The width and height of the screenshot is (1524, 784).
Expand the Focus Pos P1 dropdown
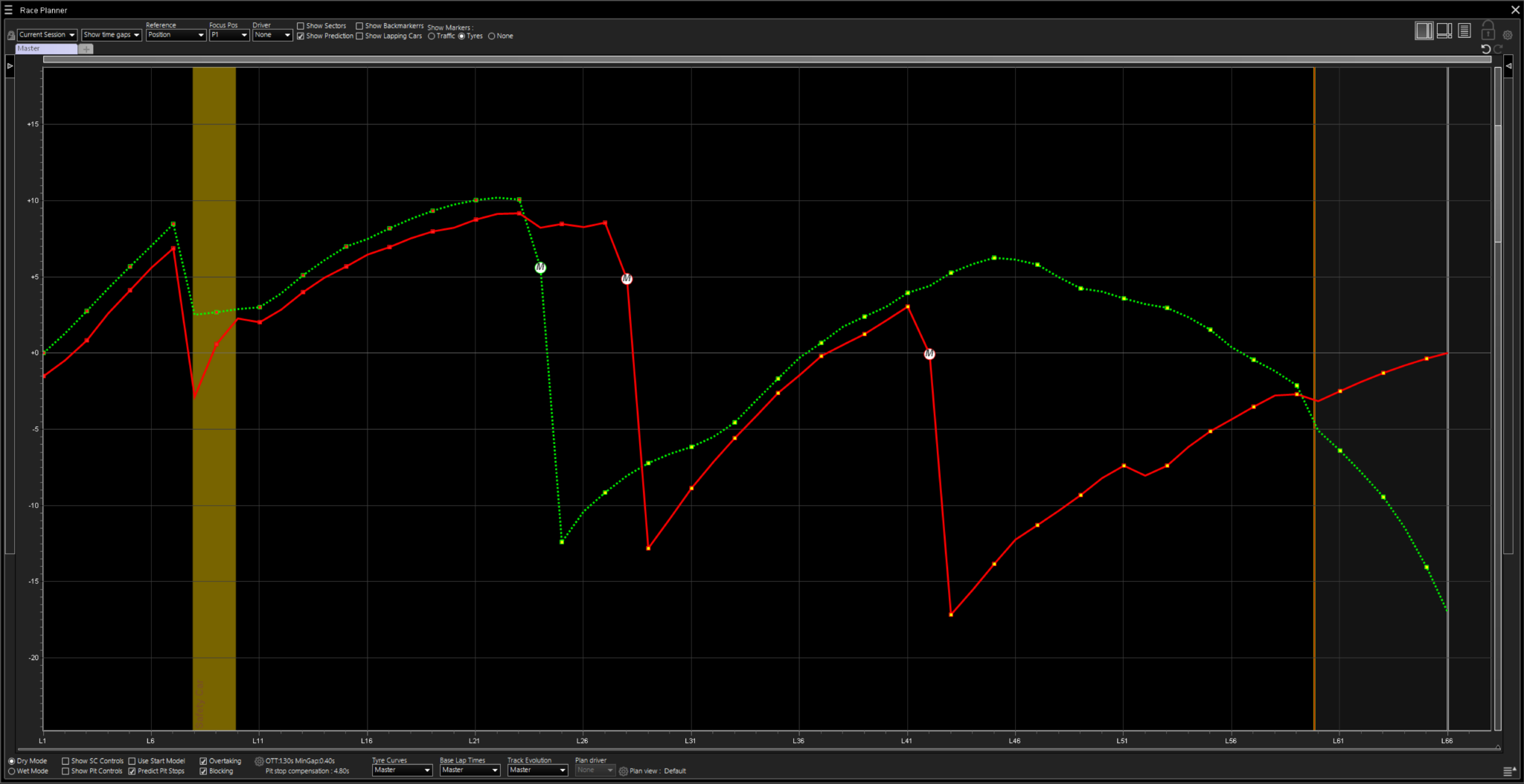pyautogui.click(x=228, y=35)
